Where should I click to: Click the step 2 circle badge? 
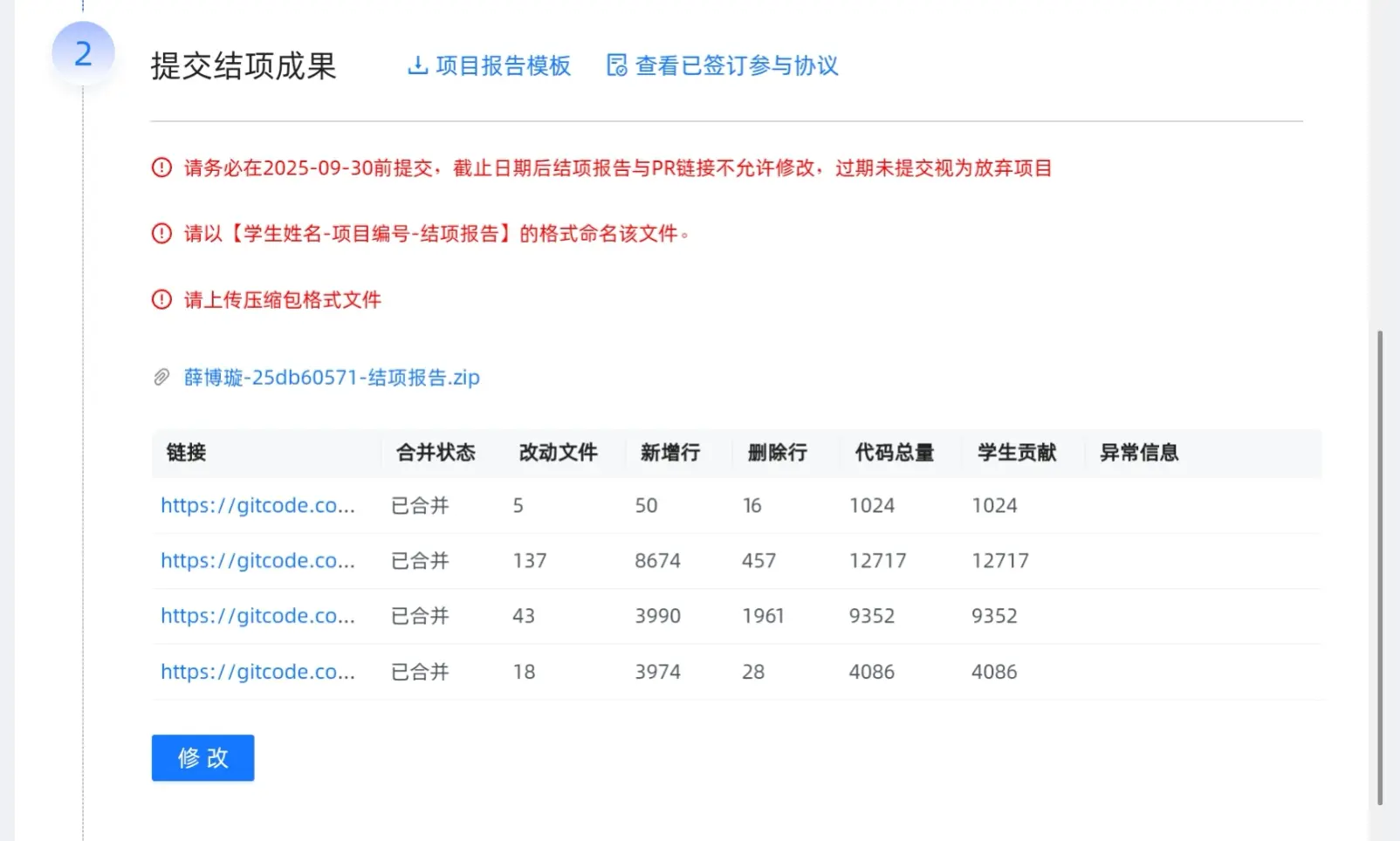[x=83, y=54]
